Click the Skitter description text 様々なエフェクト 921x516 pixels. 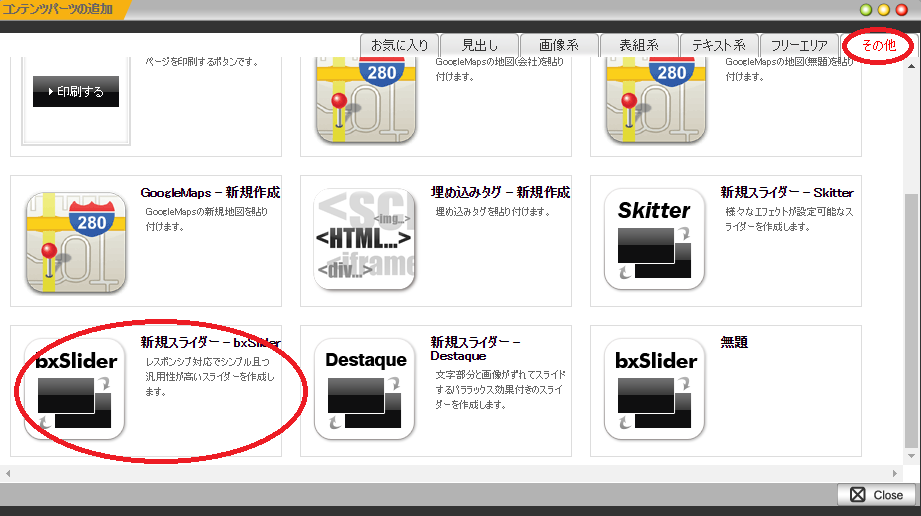(789, 219)
